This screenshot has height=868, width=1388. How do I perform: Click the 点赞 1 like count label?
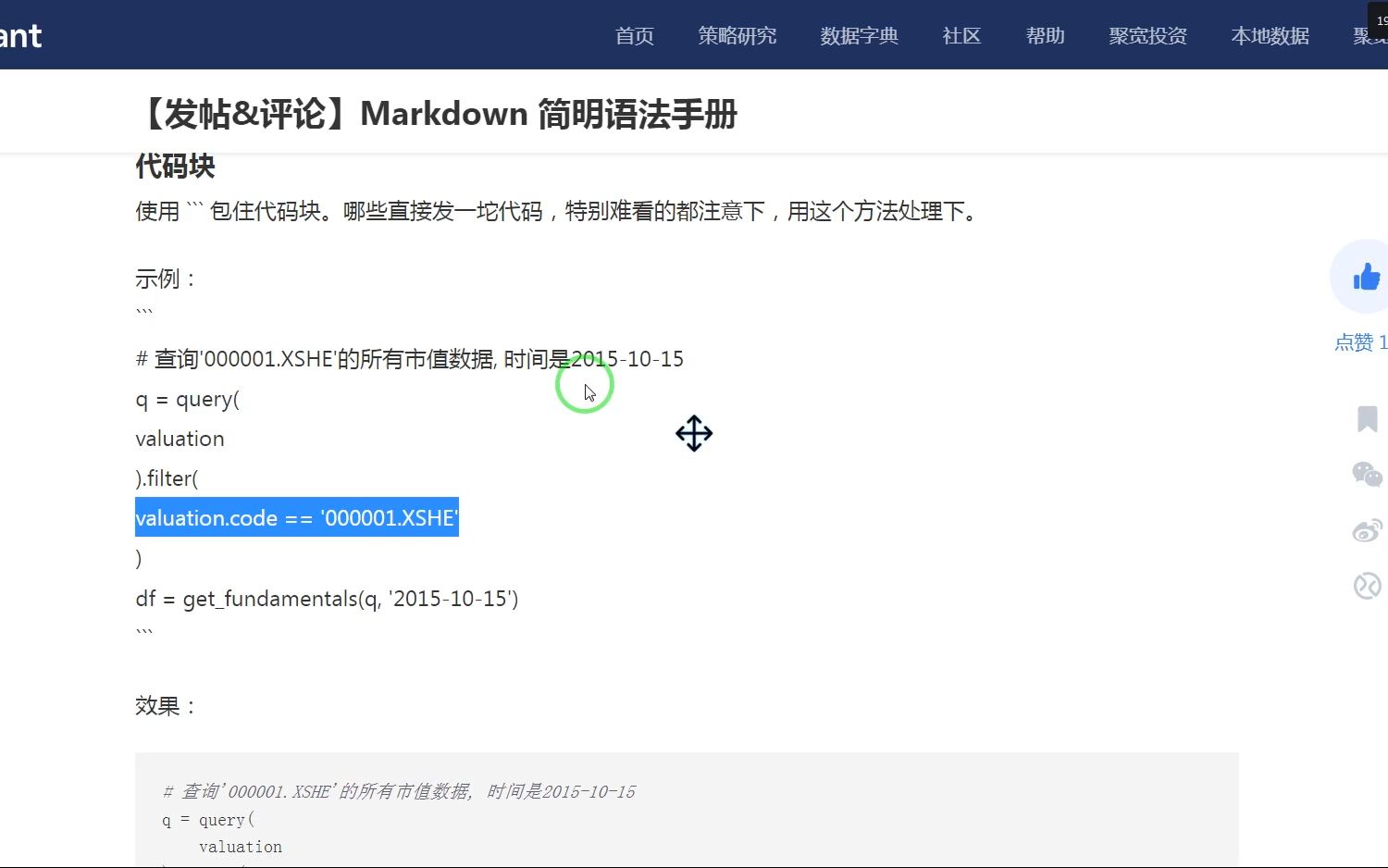click(x=1360, y=342)
